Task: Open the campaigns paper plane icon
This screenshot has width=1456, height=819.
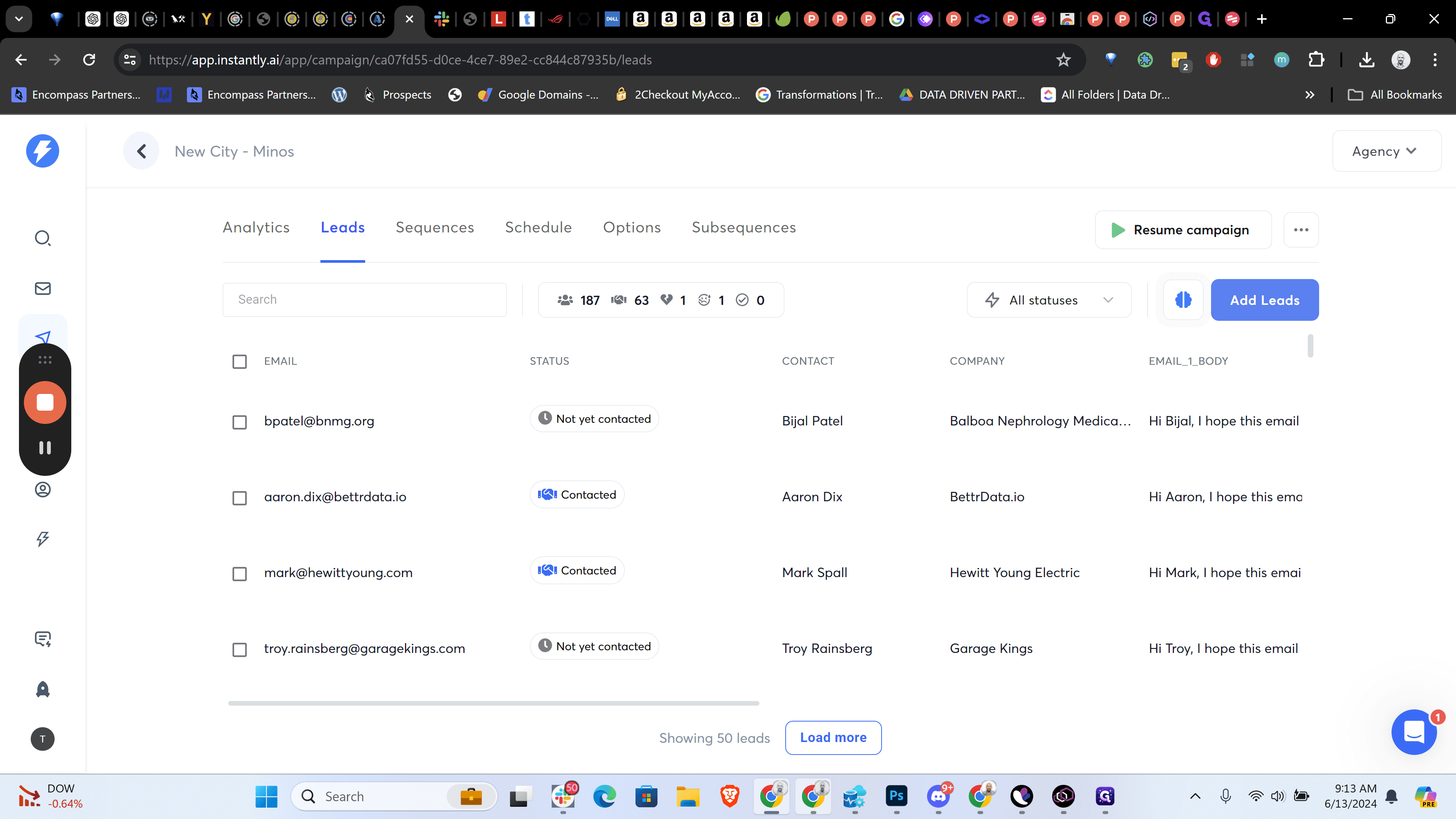Action: pos(43,337)
